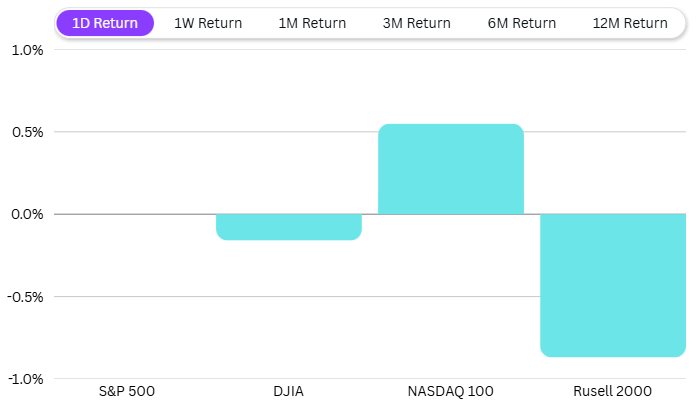Choose the 12M Return tab
The height and width of the screenshot is (412, 697).
pyautogui.click(x=629, y=23)
